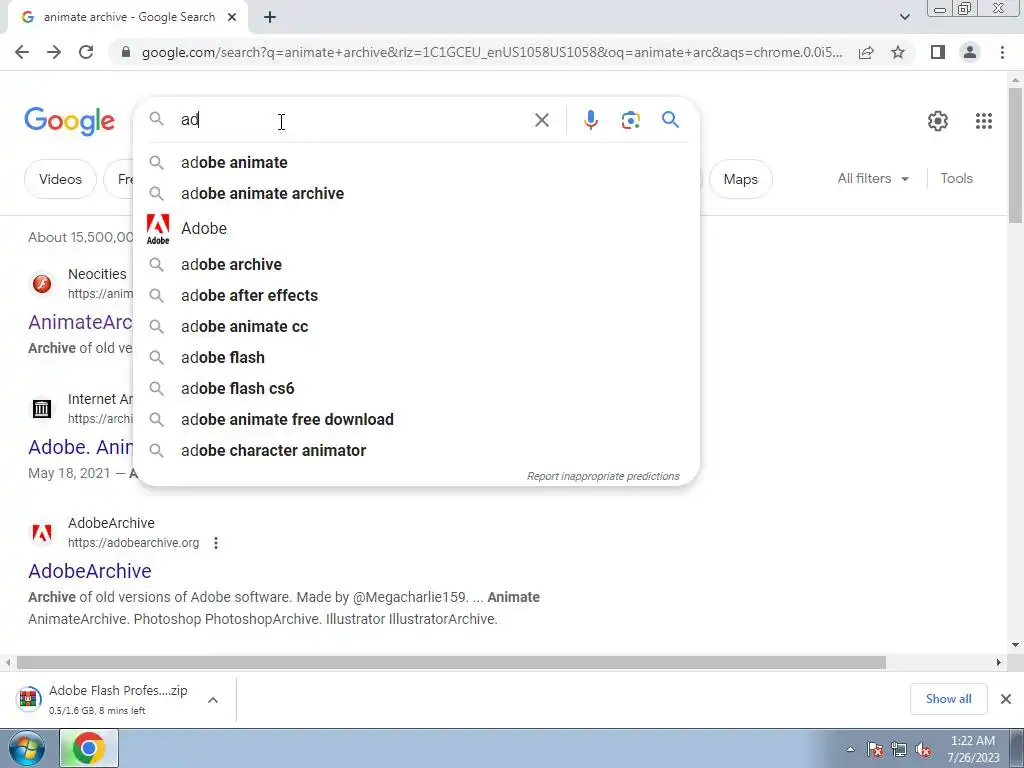This screenshot has width=1024, height=768.
Task: Select suggestion 'adobe animate archive'
Action: [417, 193]
